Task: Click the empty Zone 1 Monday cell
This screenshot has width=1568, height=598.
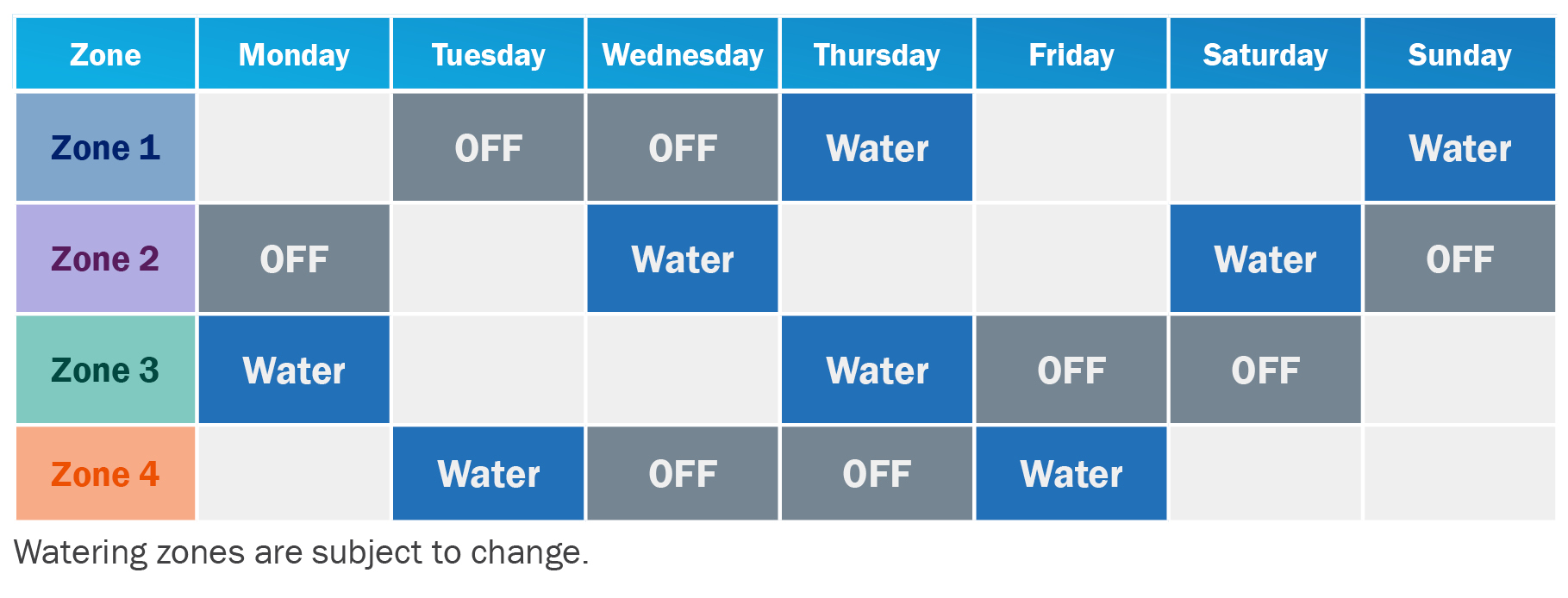Action: [294, 147]
